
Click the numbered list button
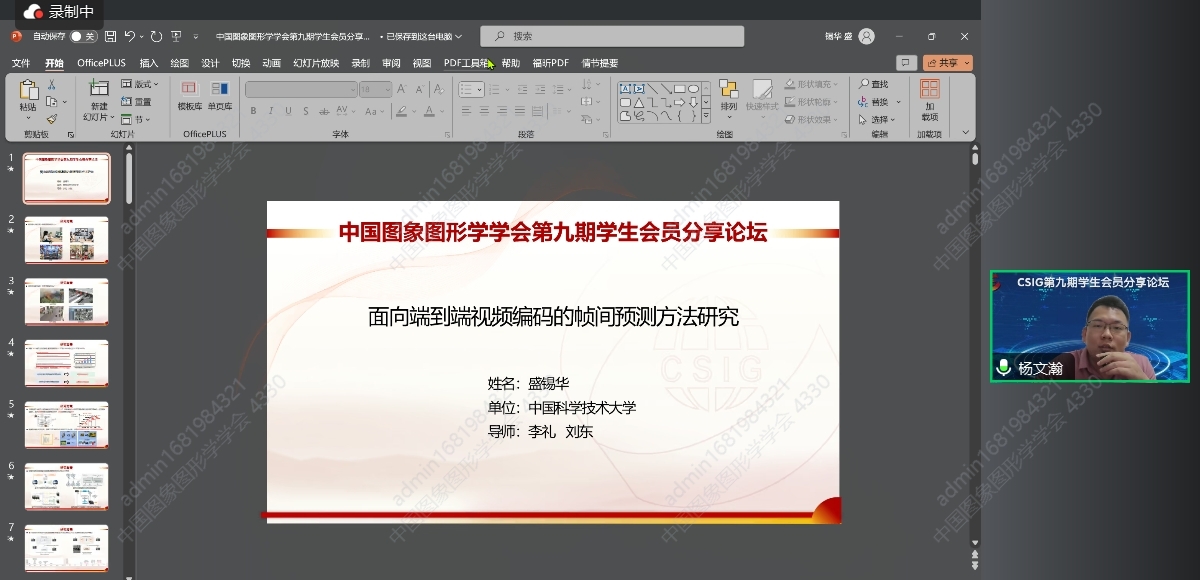(x=494, y=89)
